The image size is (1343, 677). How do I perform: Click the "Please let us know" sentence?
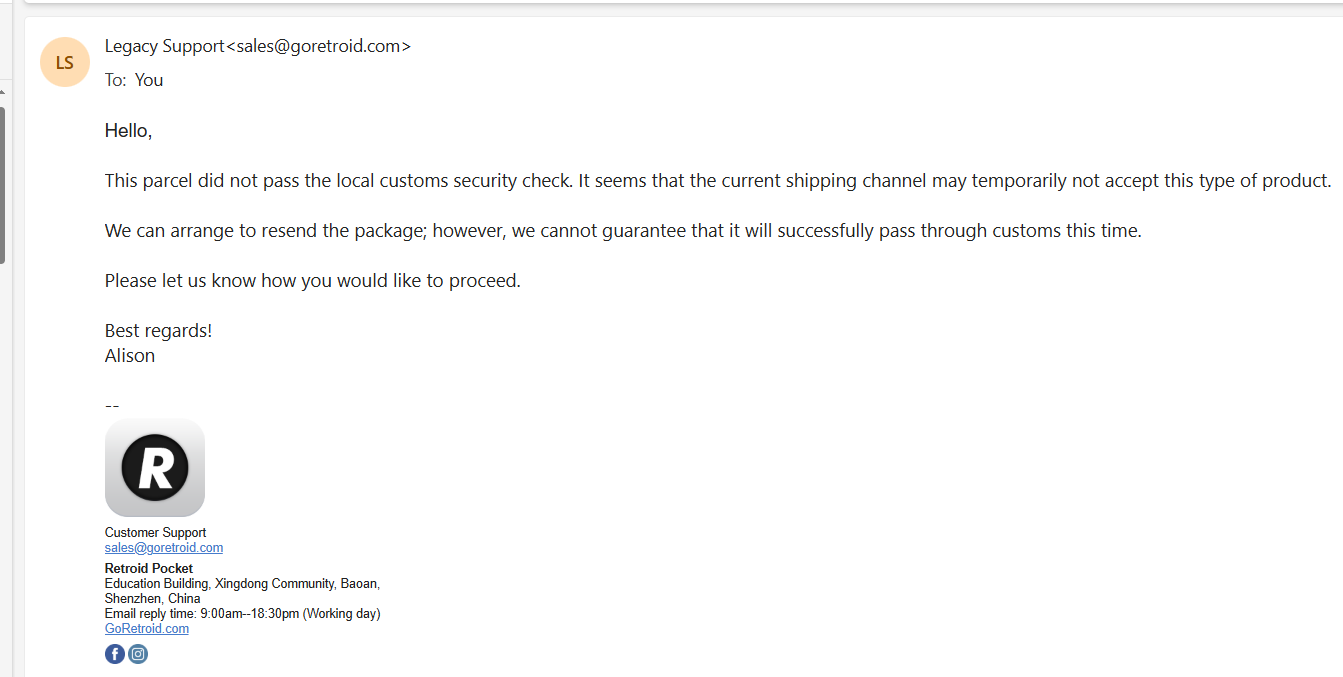tap(313, 281)
